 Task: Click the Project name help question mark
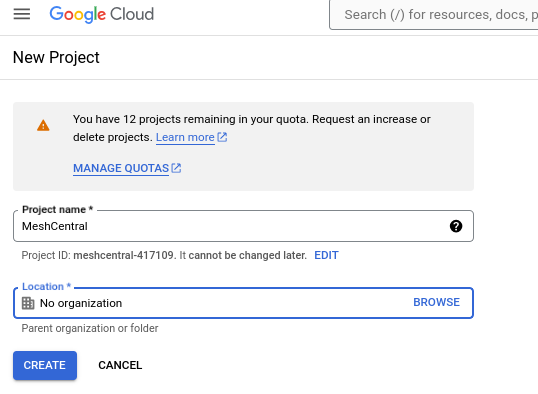click(x=456, y=226)
